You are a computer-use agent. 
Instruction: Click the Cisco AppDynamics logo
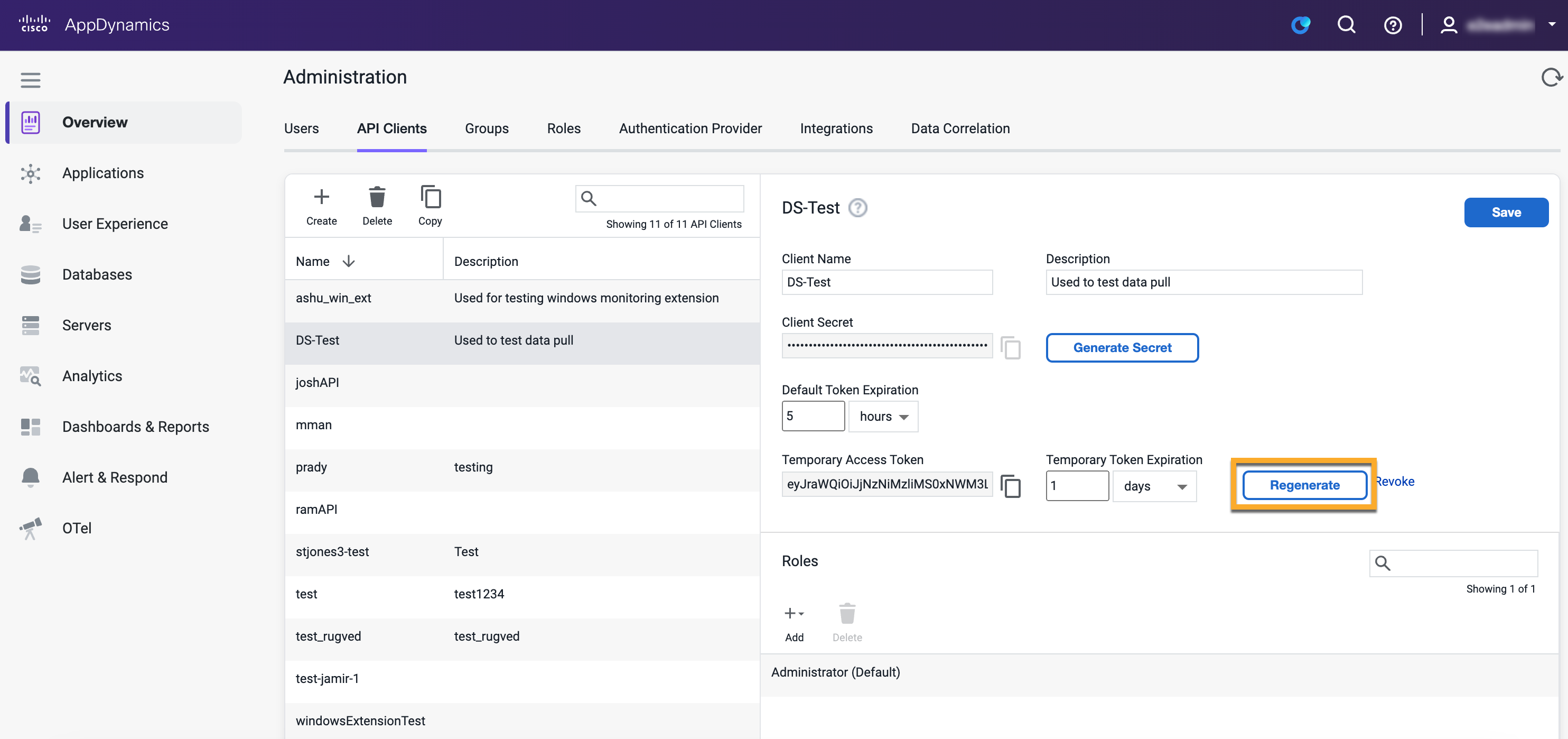pyautogui.click(x=95, y=24)
